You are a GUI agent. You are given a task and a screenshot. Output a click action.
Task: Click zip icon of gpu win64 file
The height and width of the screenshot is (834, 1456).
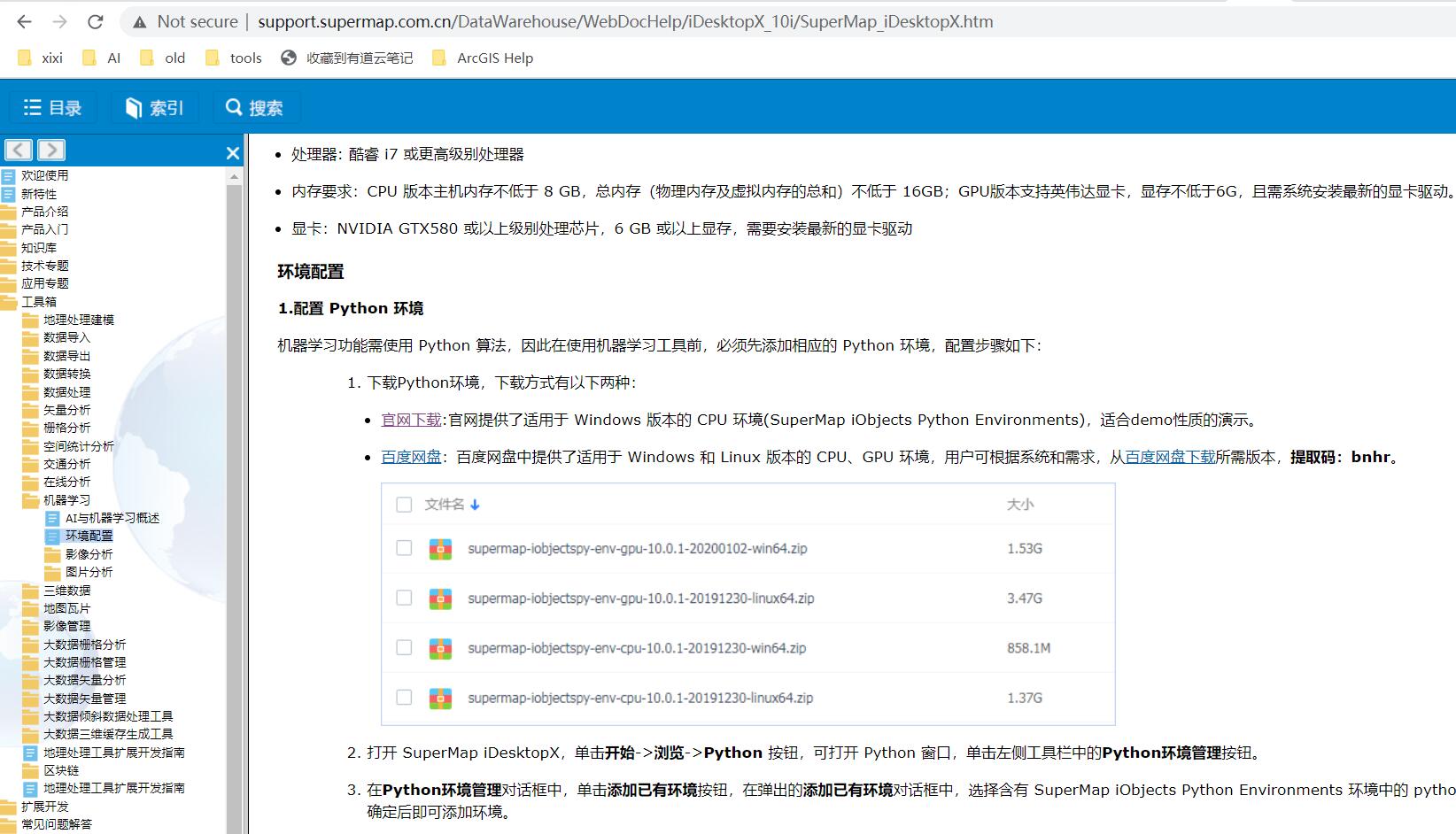(440, 549)
